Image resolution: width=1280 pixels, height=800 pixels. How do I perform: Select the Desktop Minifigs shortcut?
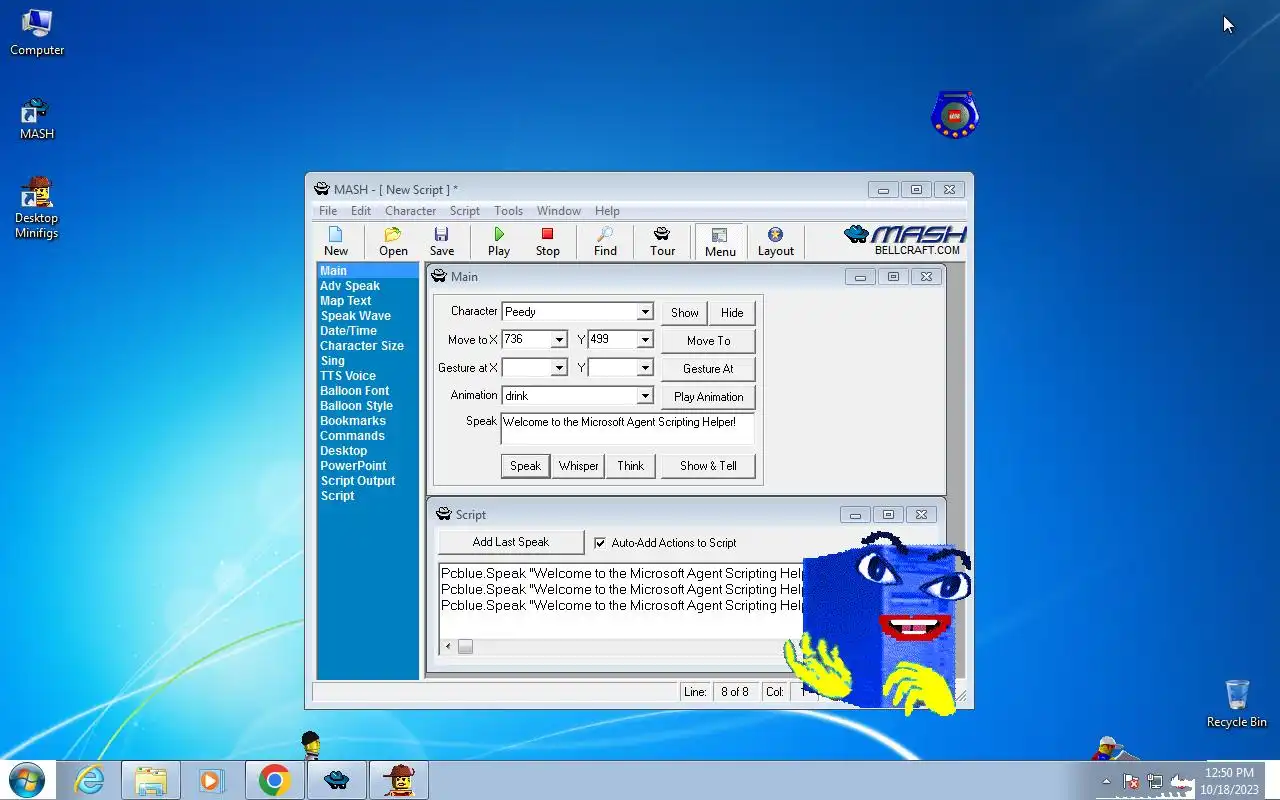pos(37,208)
